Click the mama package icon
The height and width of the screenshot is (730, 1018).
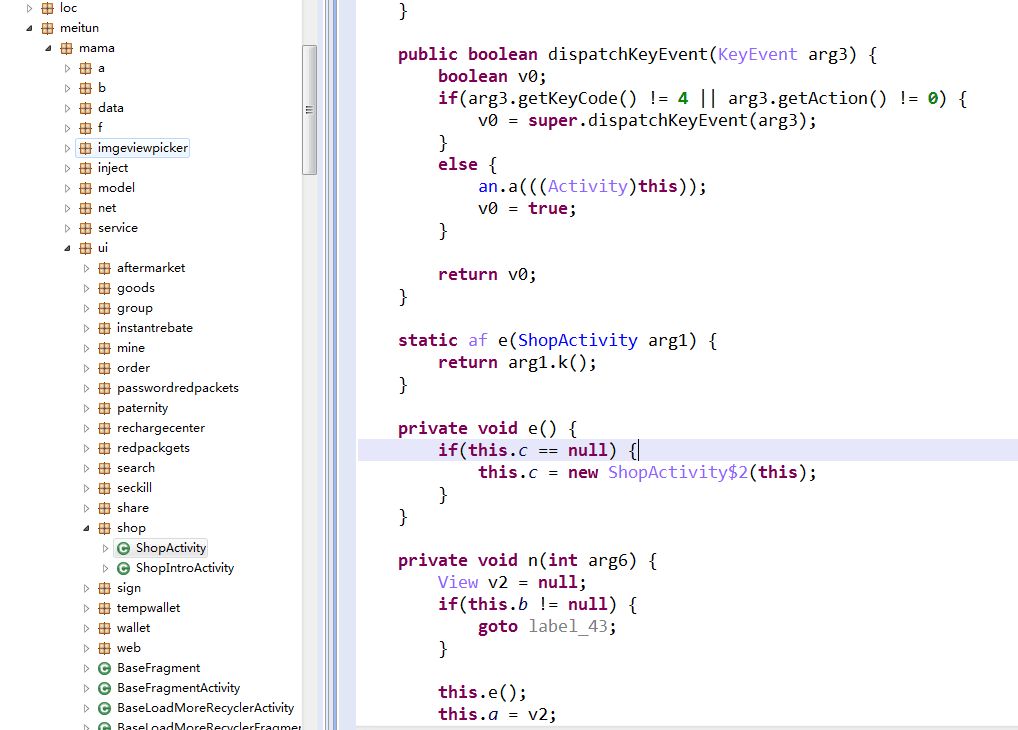(66, 48)
